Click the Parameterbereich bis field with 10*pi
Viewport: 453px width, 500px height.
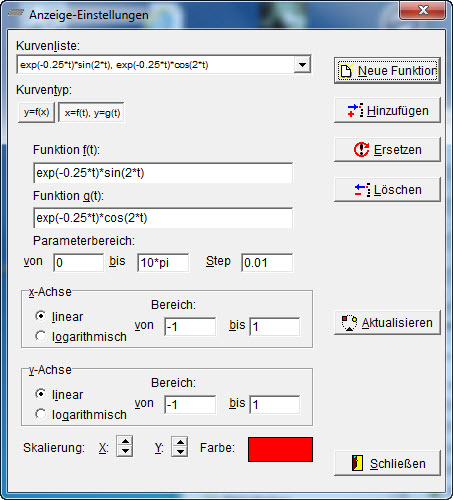(x=163, y=263)
